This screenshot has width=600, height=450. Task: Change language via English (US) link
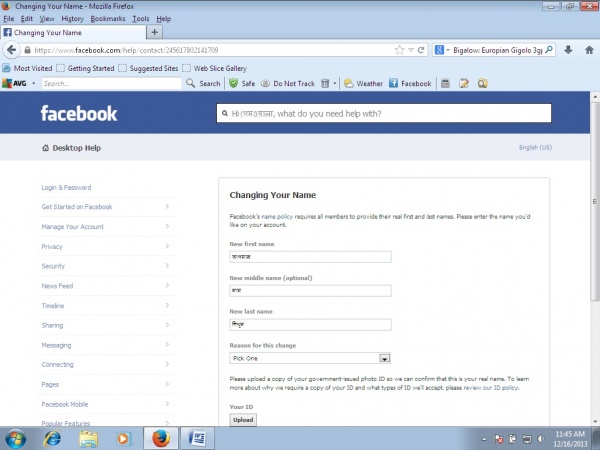point(535,147)
